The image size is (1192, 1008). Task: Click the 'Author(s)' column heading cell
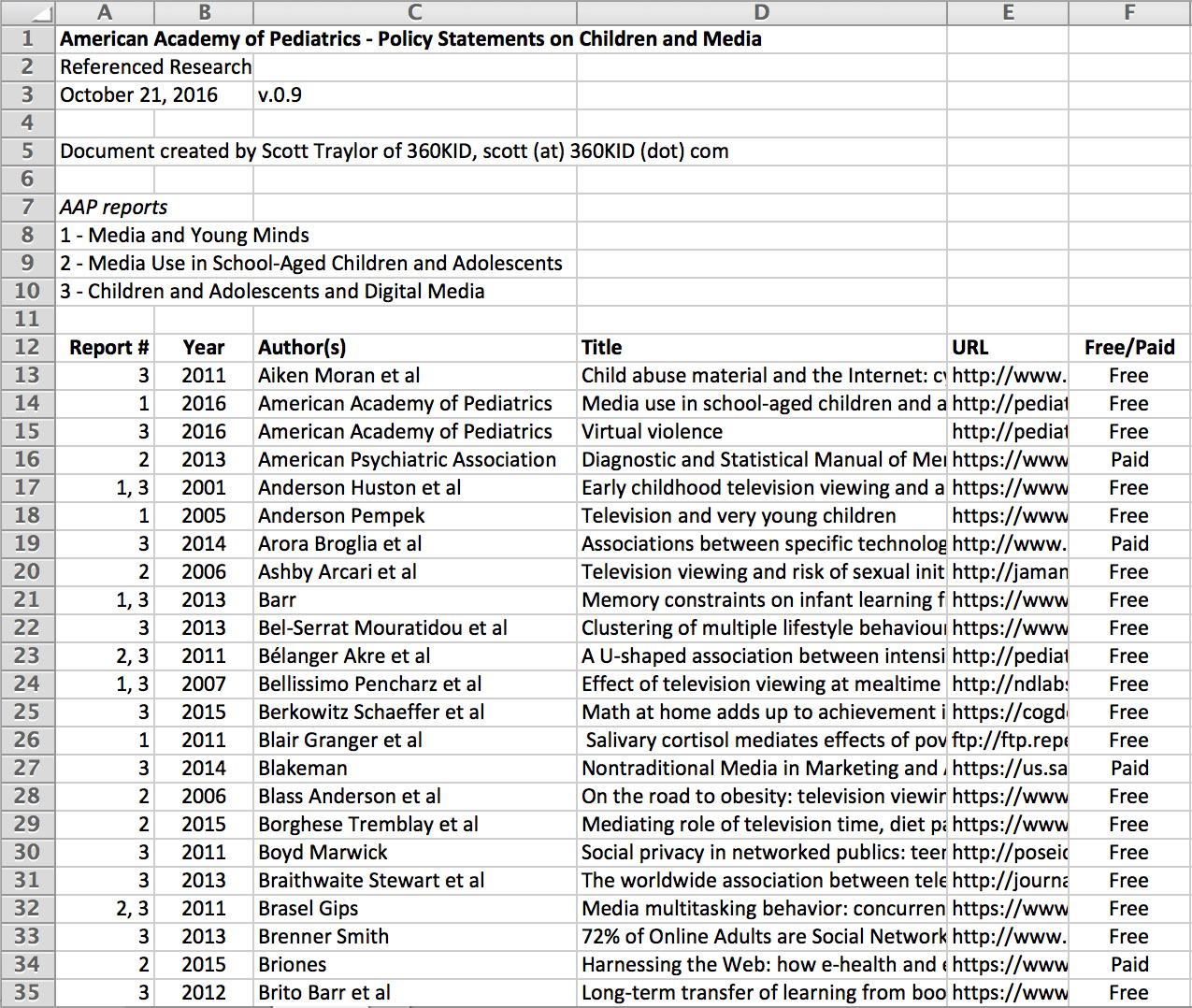tap(415, 347)
